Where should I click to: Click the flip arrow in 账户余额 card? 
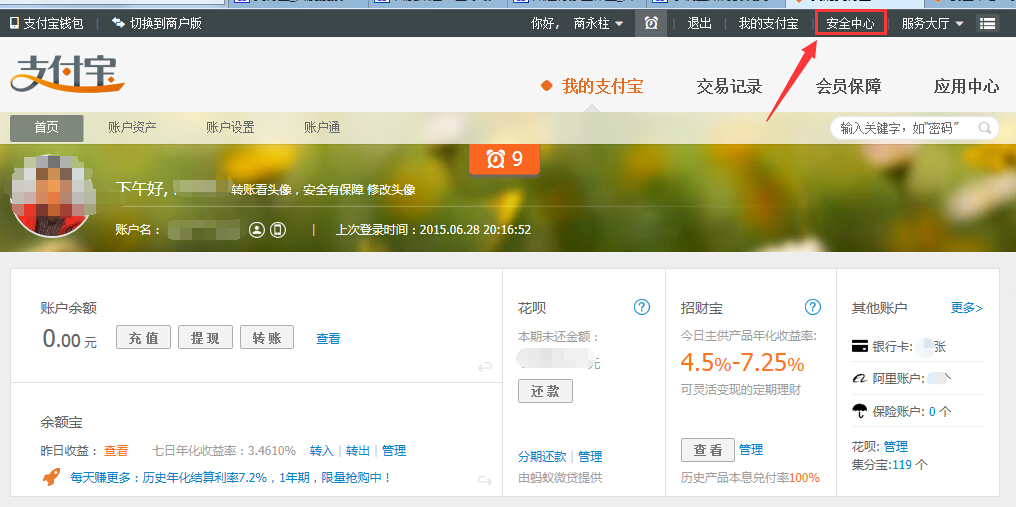[x=485, y=368]
